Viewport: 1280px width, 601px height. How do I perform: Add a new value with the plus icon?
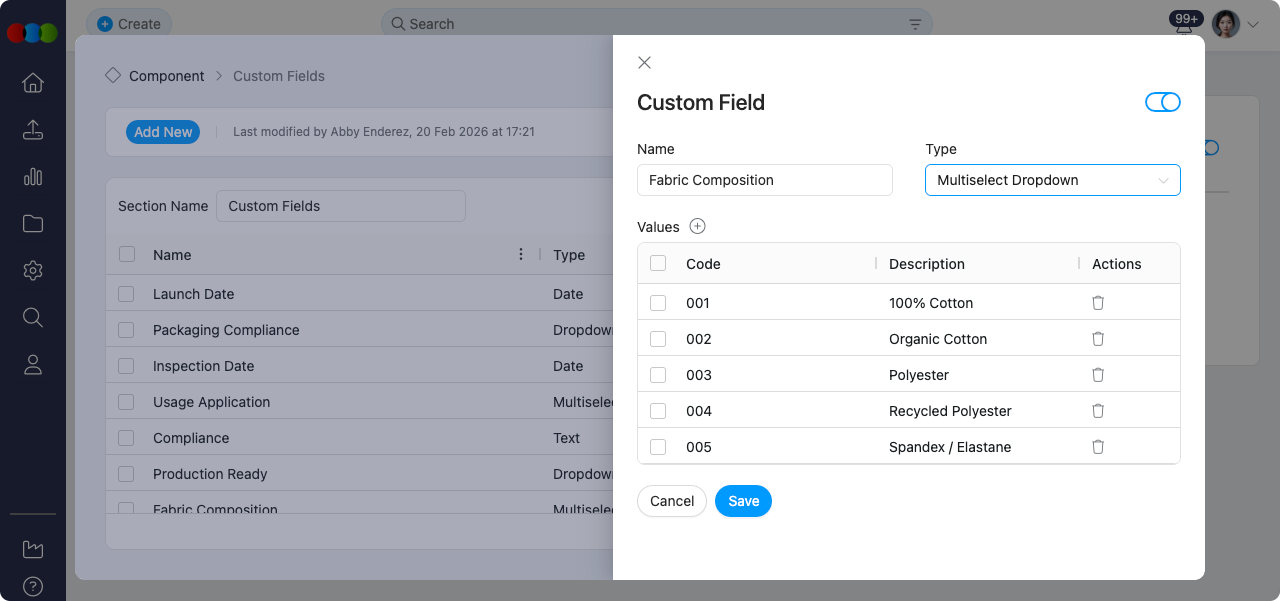[x=697, y=226]
